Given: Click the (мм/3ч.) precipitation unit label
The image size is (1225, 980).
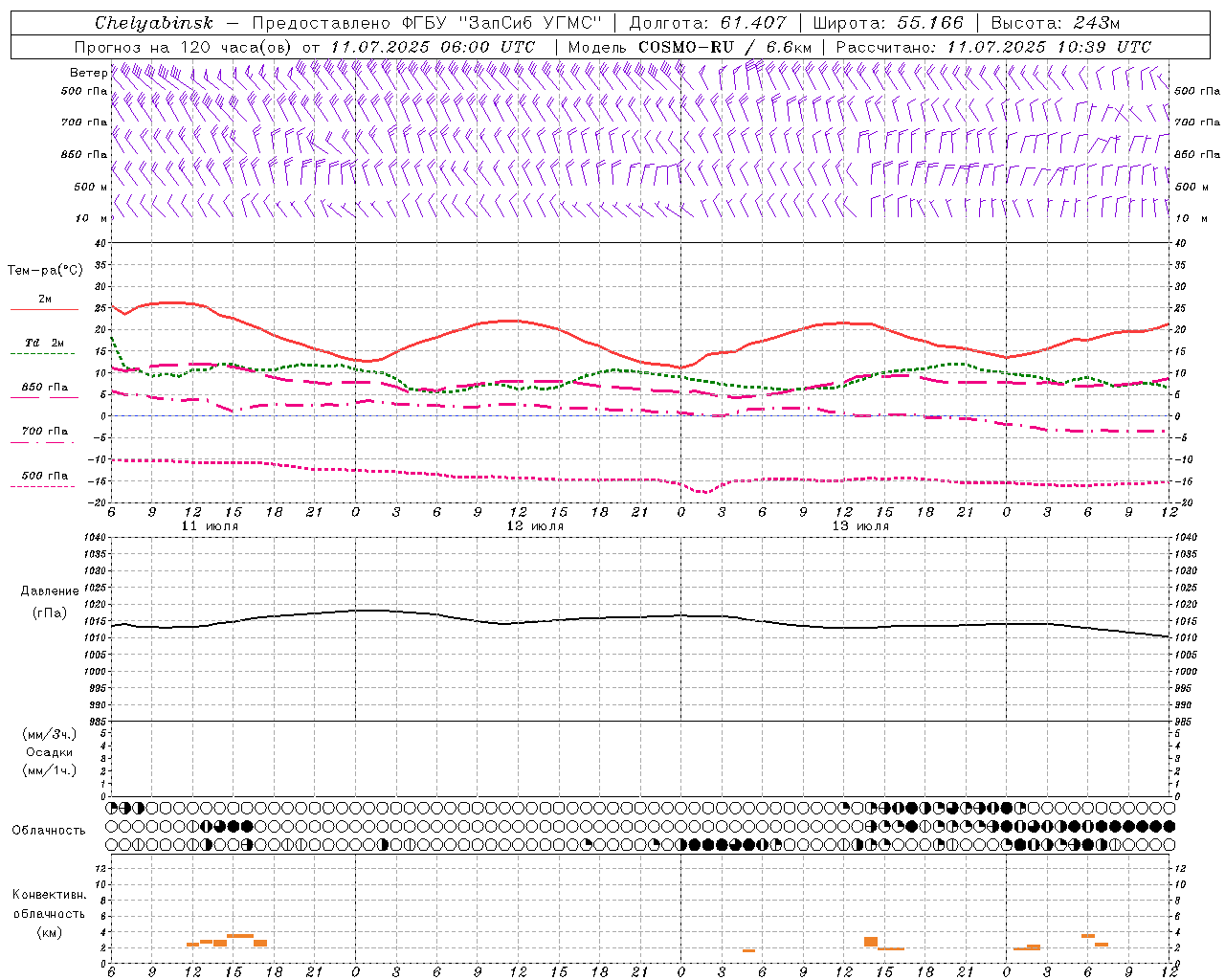Looking at the screenshot, I should 50,734.
